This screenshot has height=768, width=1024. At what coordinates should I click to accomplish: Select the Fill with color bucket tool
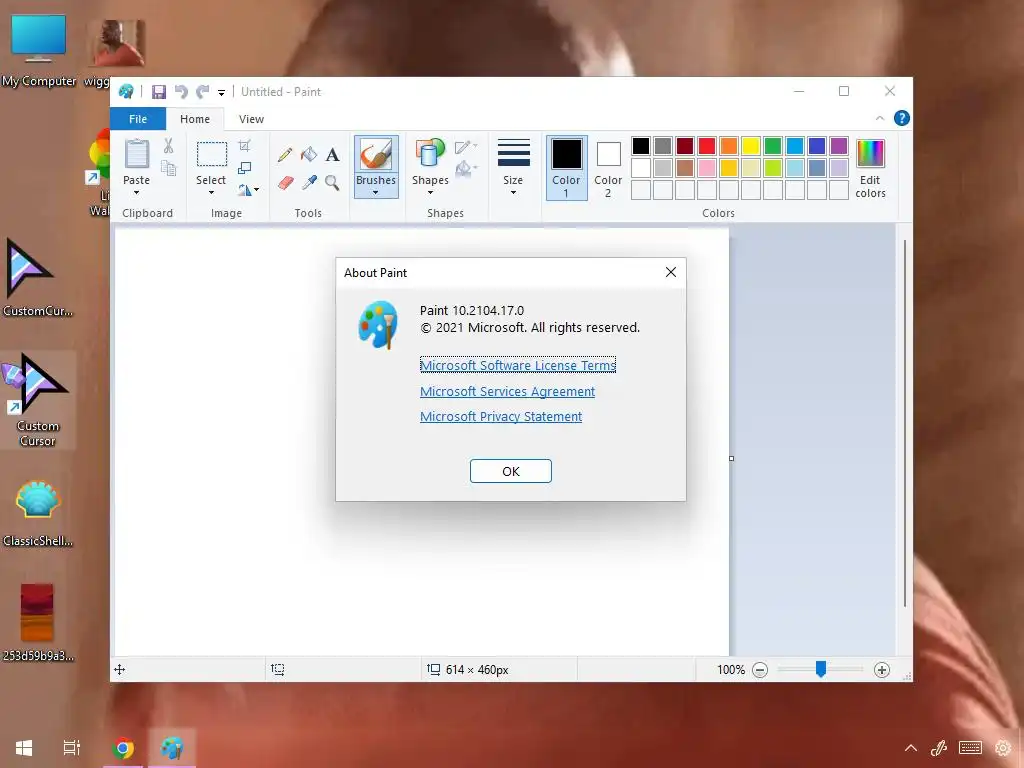[x=309, y=155]
